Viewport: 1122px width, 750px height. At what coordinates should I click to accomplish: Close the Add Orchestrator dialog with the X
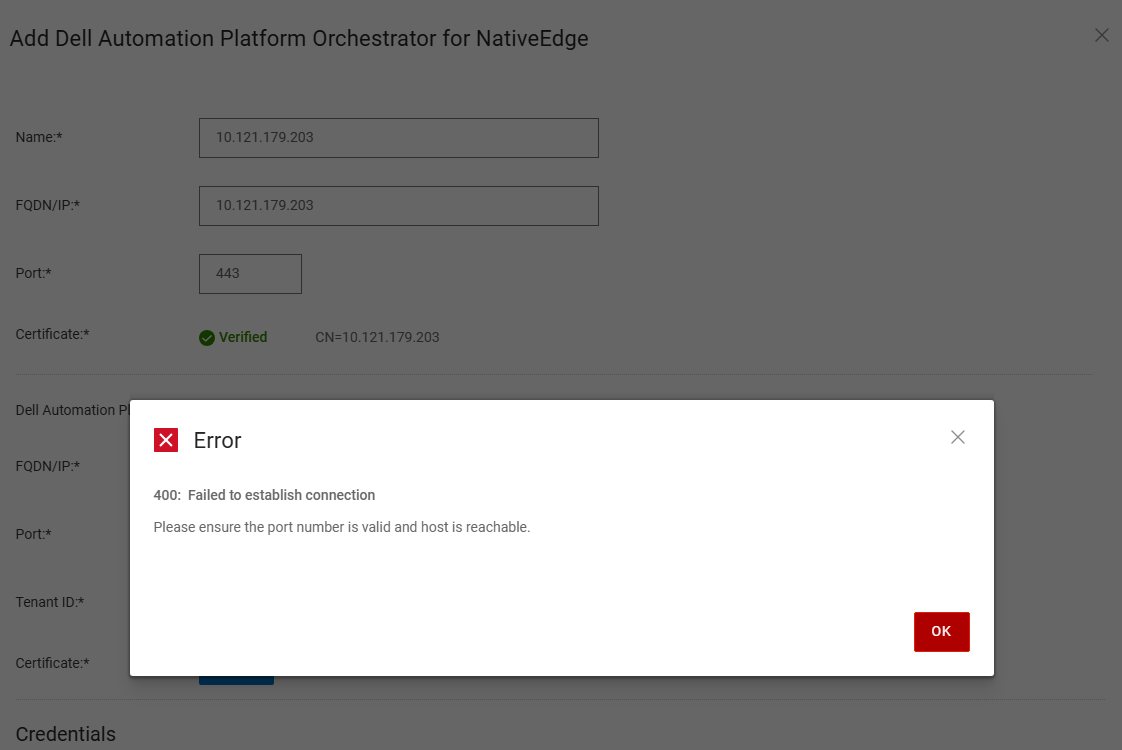click(x=1102, y=35)
